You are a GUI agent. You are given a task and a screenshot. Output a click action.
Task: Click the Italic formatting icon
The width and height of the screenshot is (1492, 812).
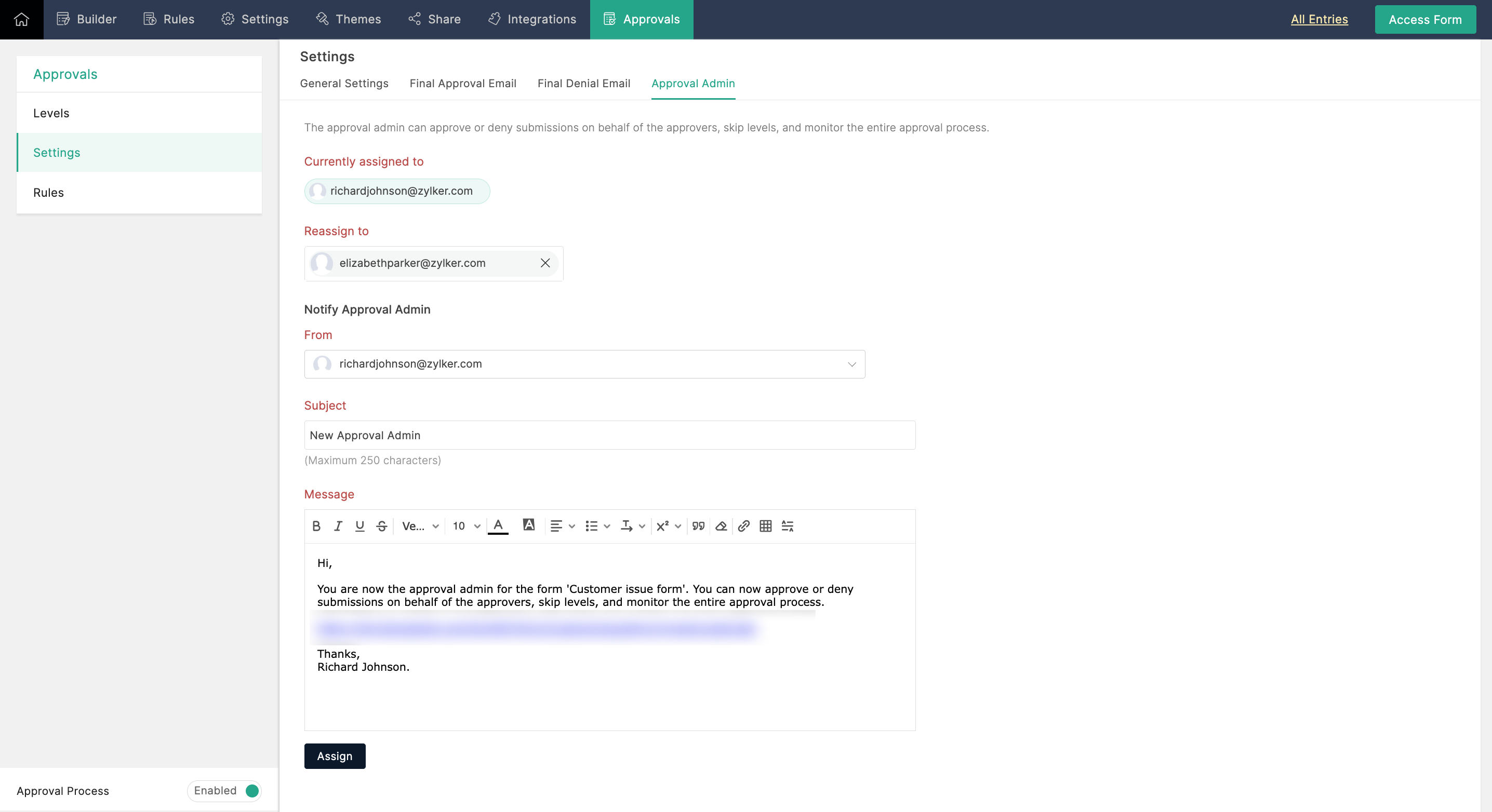pyautogui.click(x=338, y=526)
